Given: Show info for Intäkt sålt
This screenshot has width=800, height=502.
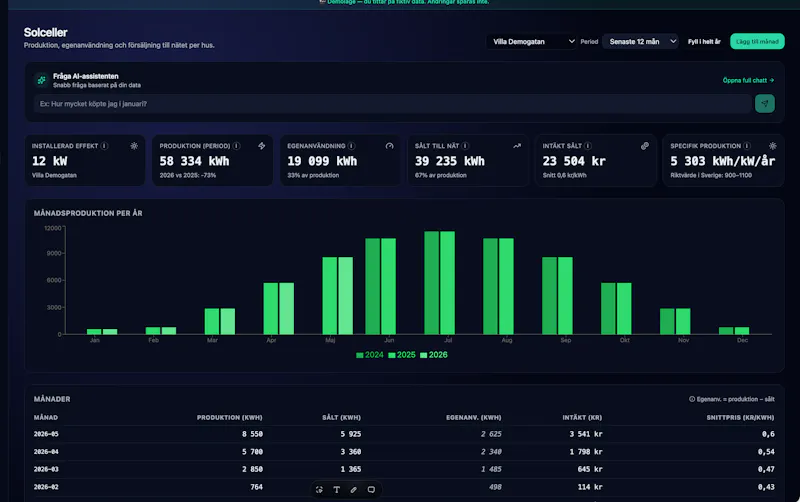Looking at the screenshot, I should pos(588,146).
